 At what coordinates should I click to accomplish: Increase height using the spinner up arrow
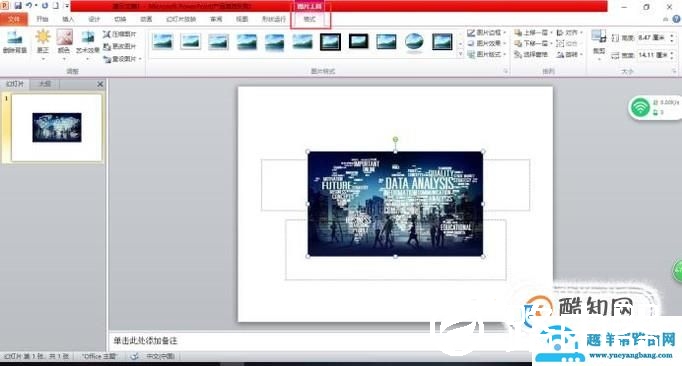(672, 36)
